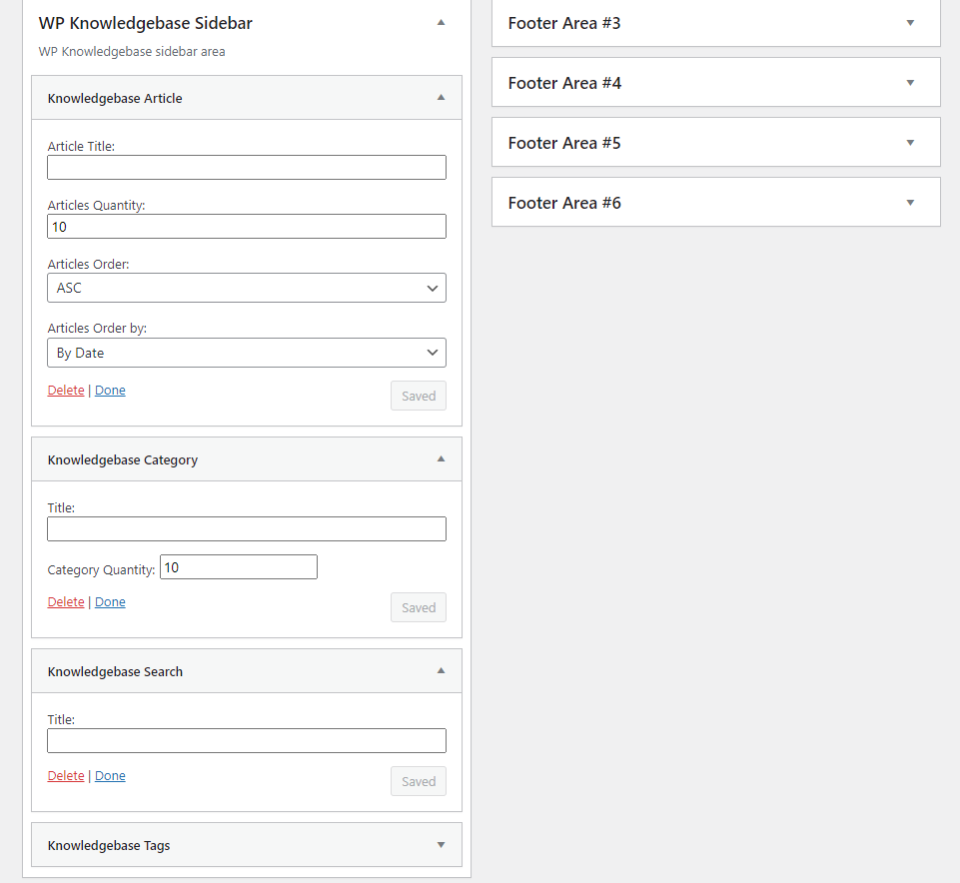Delete the Knowledgebase Article widget

click(x=66, y=391)
